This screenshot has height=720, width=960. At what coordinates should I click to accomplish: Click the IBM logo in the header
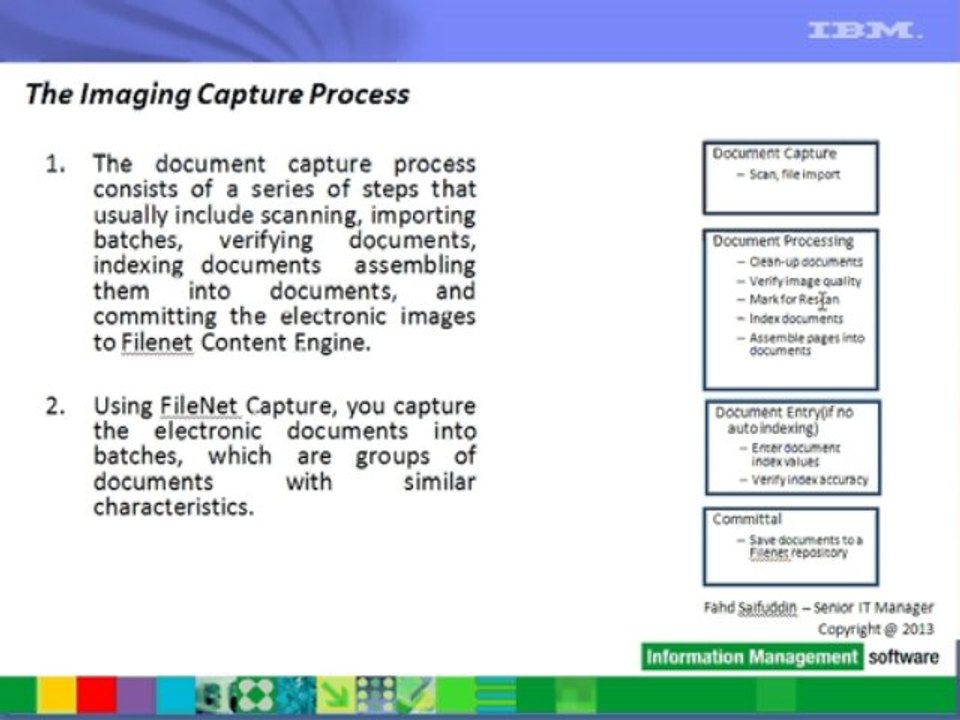pyautogui.click(x=864, y=31)
